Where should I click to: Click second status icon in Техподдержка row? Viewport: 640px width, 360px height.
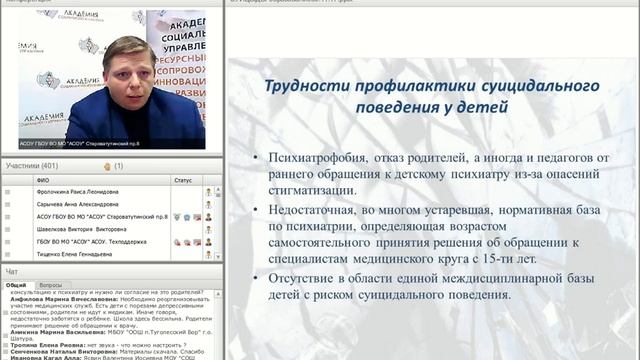(x=187, y=242)
